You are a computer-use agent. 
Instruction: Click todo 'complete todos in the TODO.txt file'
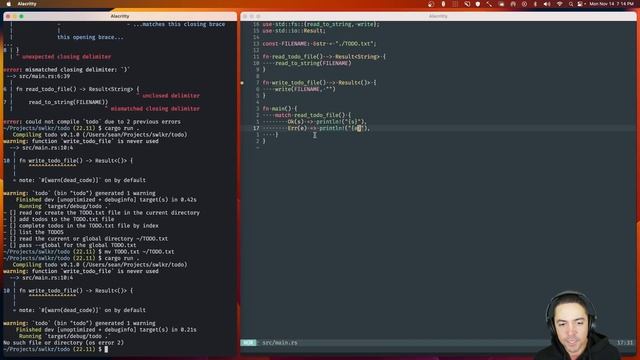89,226
